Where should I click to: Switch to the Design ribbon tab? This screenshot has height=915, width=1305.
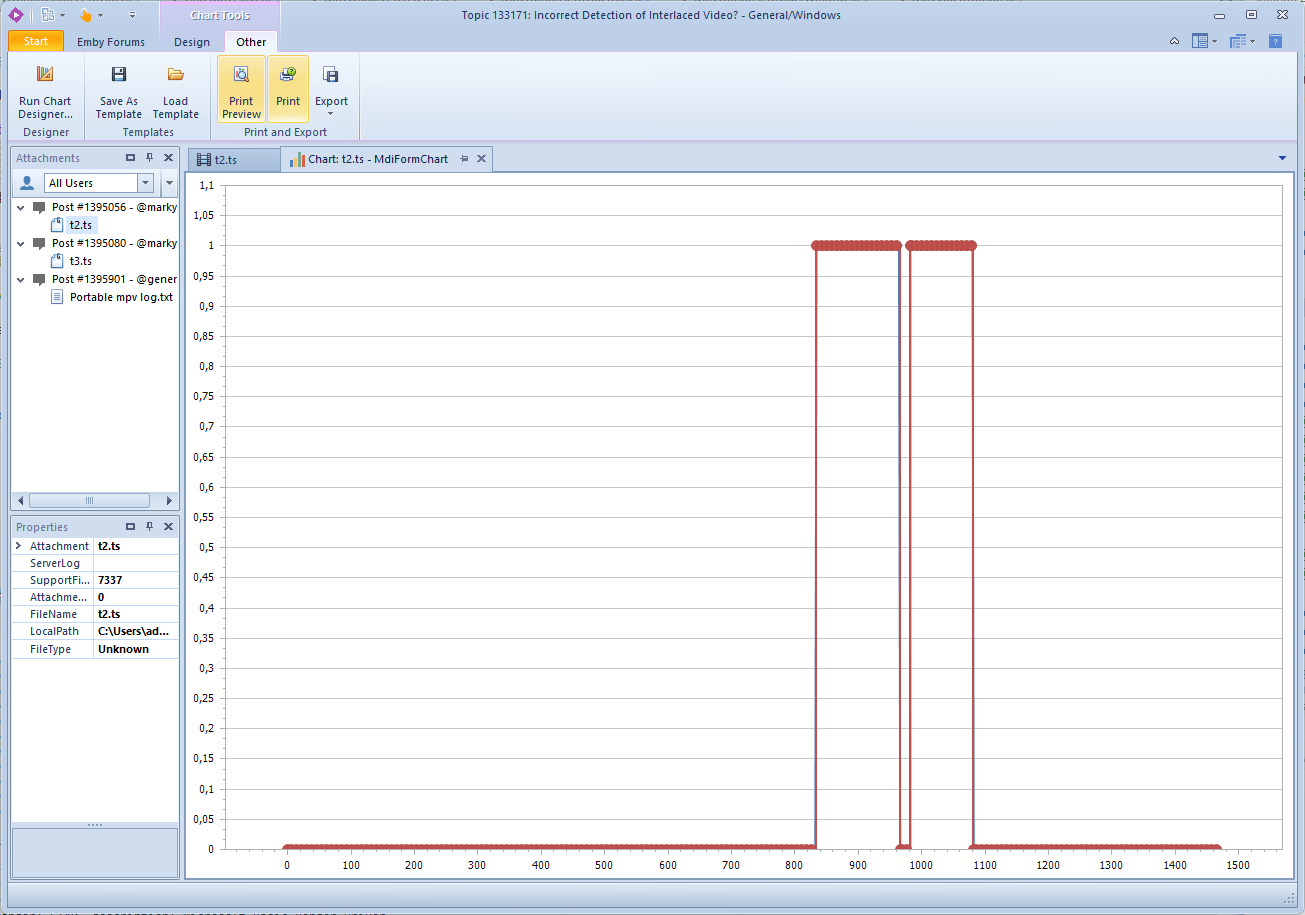tap(191, 42)
